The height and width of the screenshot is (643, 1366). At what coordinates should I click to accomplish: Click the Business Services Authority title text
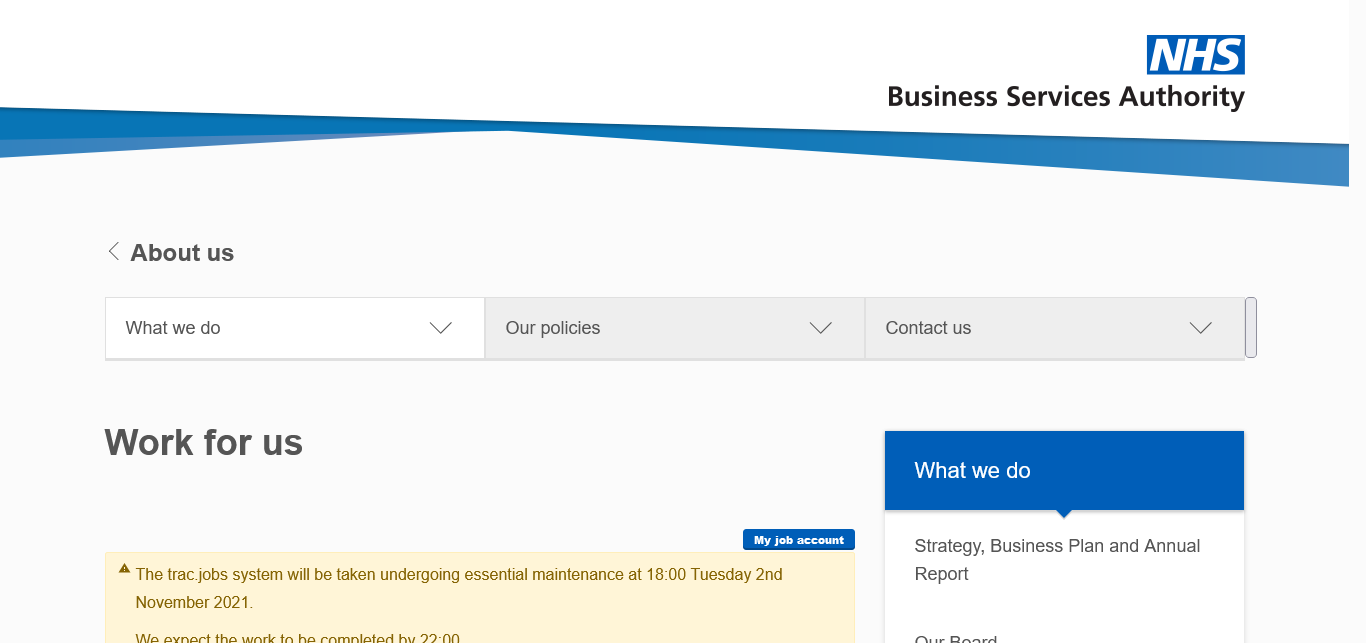click(x=1065, y=97)
